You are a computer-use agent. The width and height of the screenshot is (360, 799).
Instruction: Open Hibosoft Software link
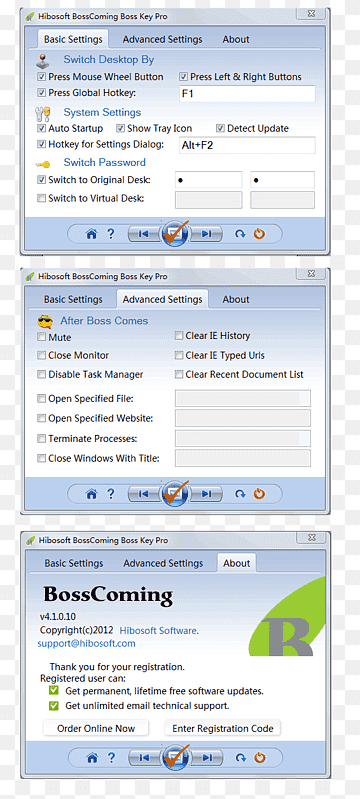coord(159,630)
